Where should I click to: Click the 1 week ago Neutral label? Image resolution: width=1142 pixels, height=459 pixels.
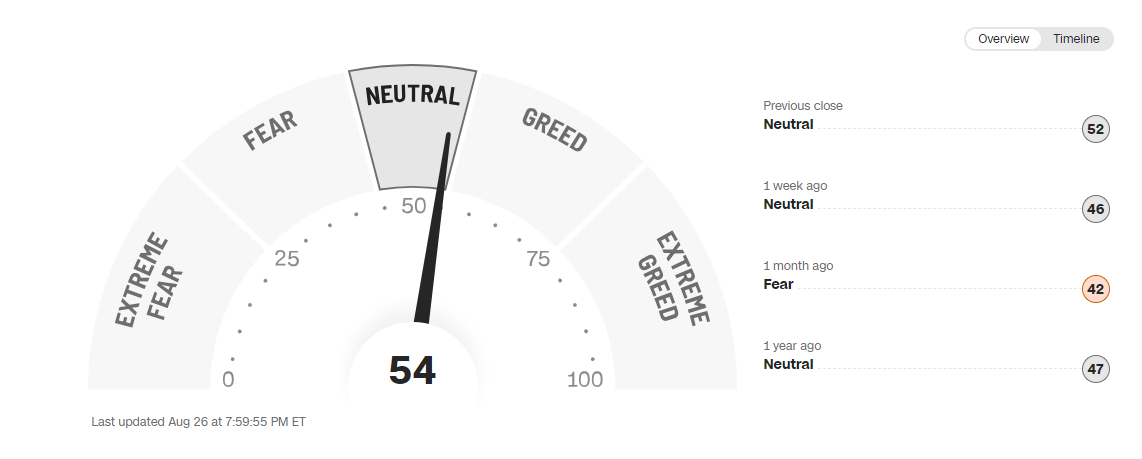click(788, 204)
